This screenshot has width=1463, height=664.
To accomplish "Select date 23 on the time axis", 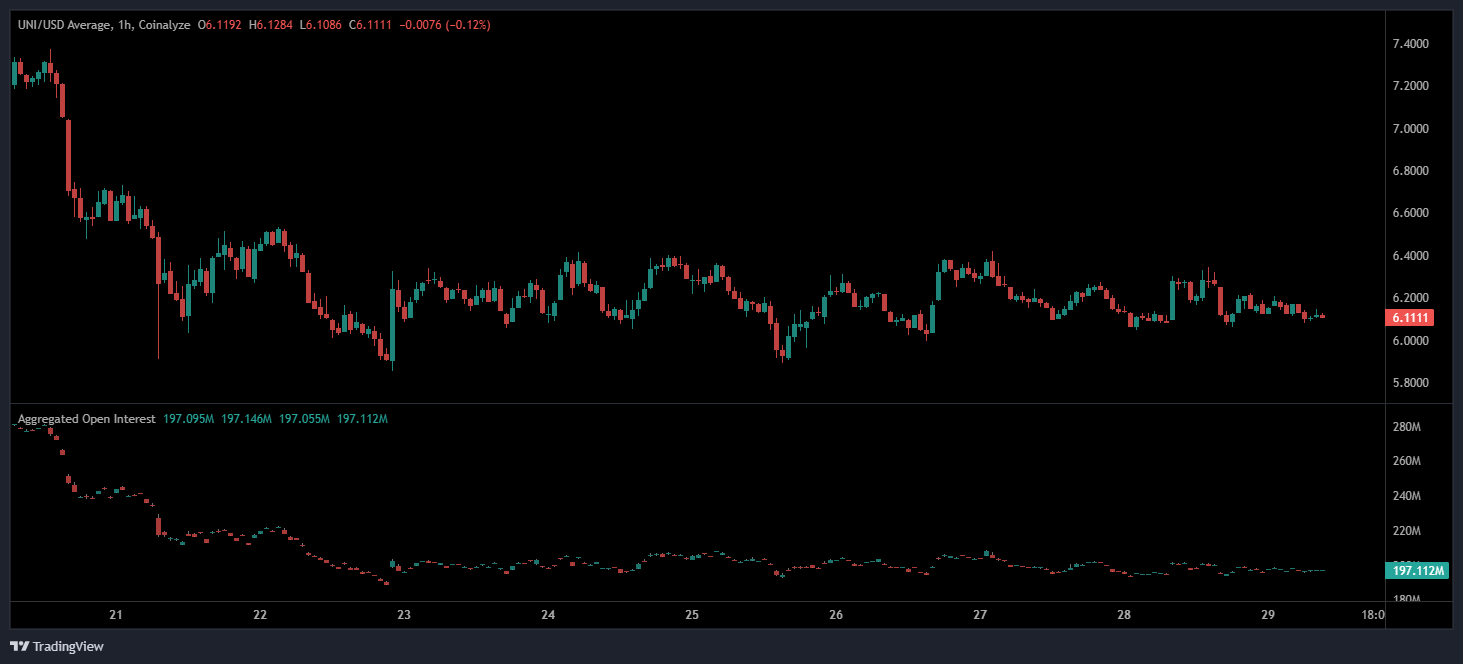I will 404,614.
